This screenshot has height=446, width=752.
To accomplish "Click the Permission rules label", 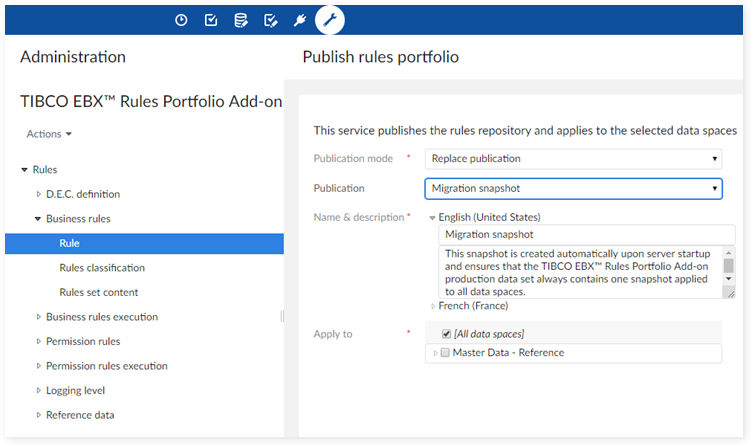I will click(x=83, y=341).
